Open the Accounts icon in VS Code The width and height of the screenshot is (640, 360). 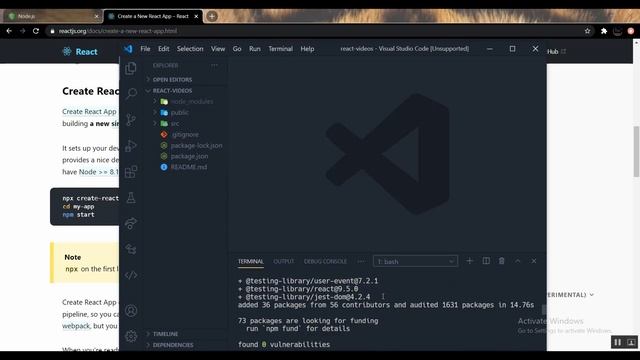131,311
